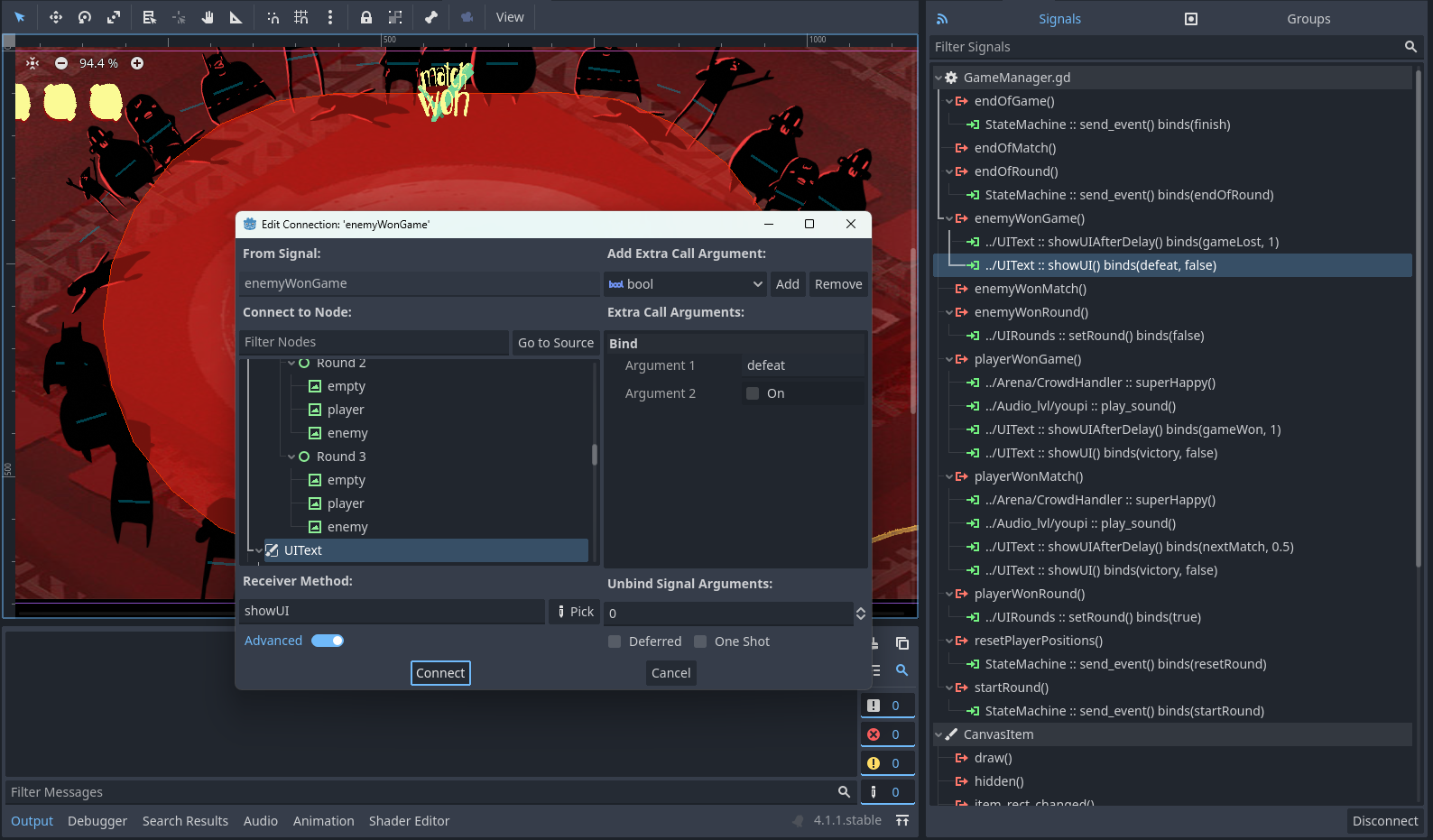
Task: Open the snapping options three-dot menu
Action: coord(330,17)
